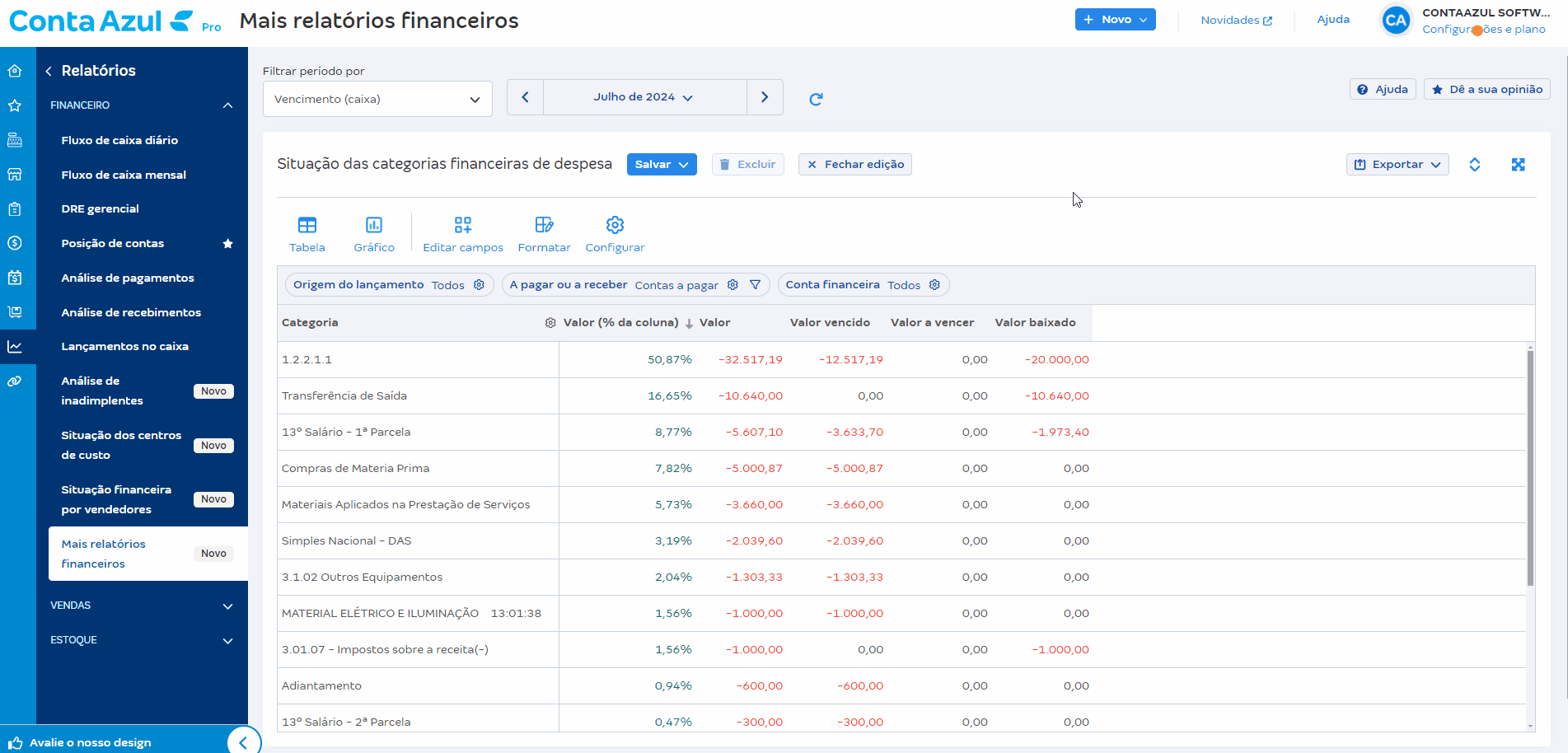This screenshot has width=1568, height=753.
Task: Open the home icon in left rail
Action: point(15,71)
